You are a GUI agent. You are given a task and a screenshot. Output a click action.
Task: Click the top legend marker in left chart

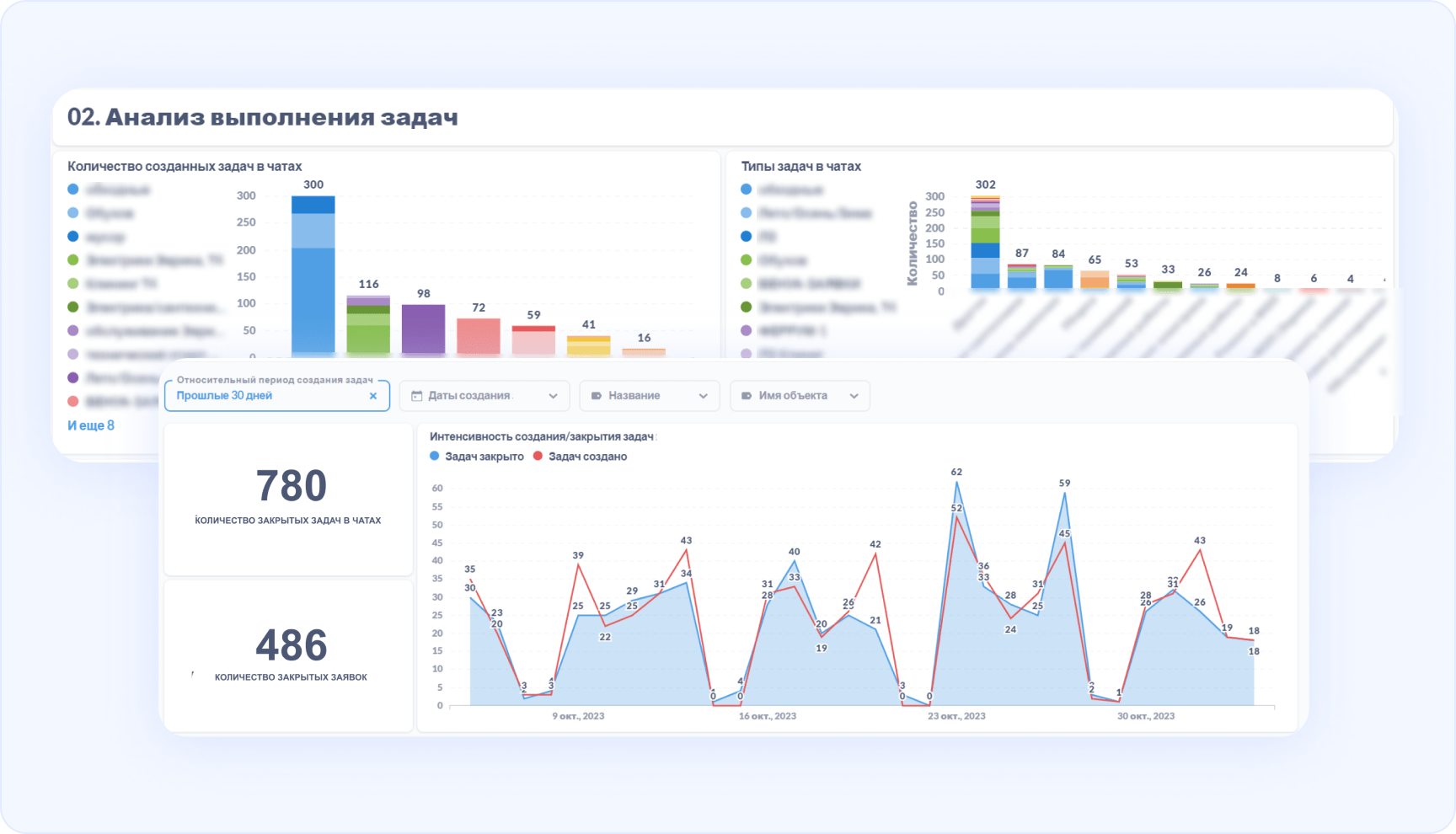(x=72, y=189)
